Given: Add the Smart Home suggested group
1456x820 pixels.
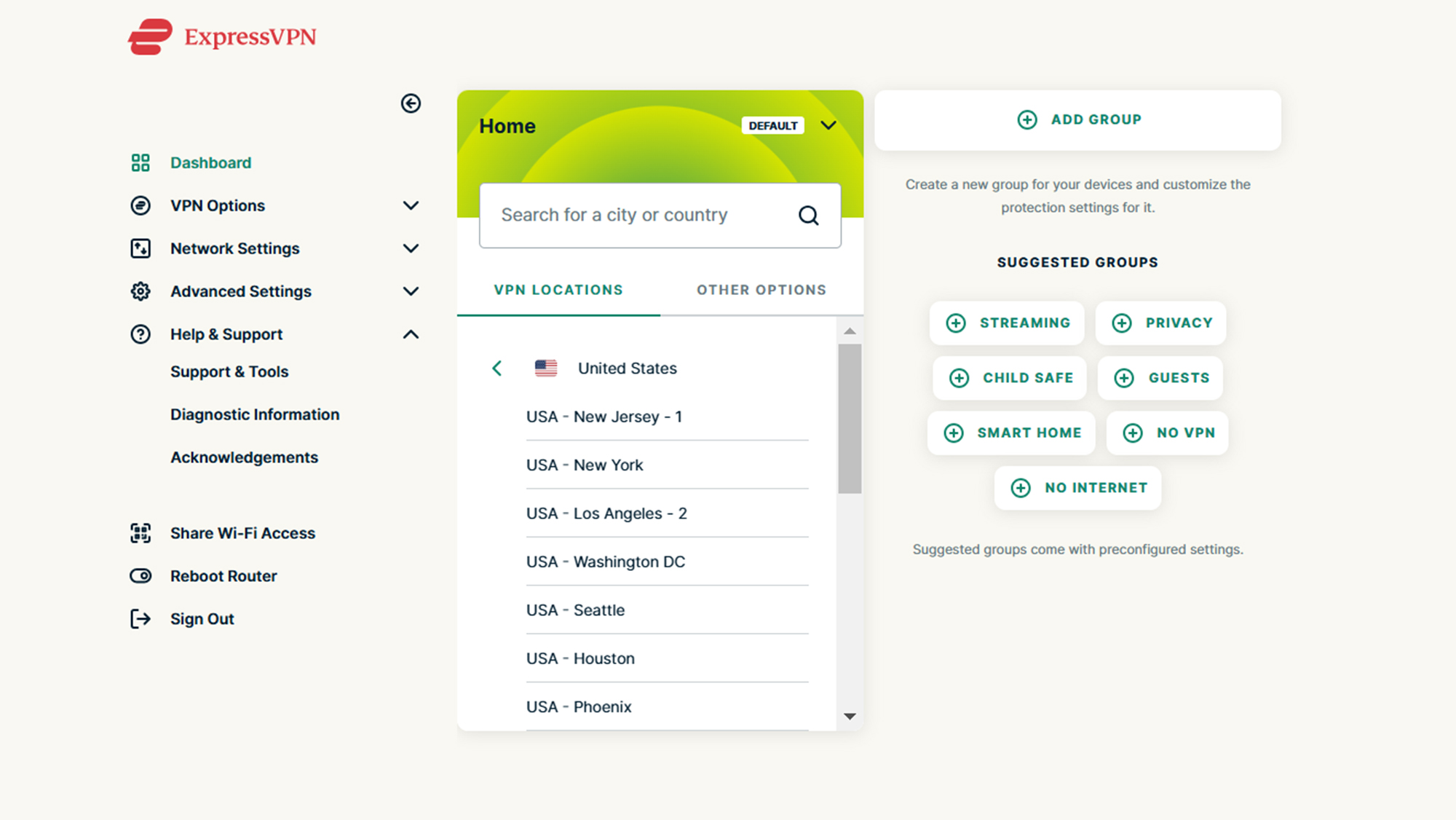Looking at the screenshot, I should coord(1011,433).
